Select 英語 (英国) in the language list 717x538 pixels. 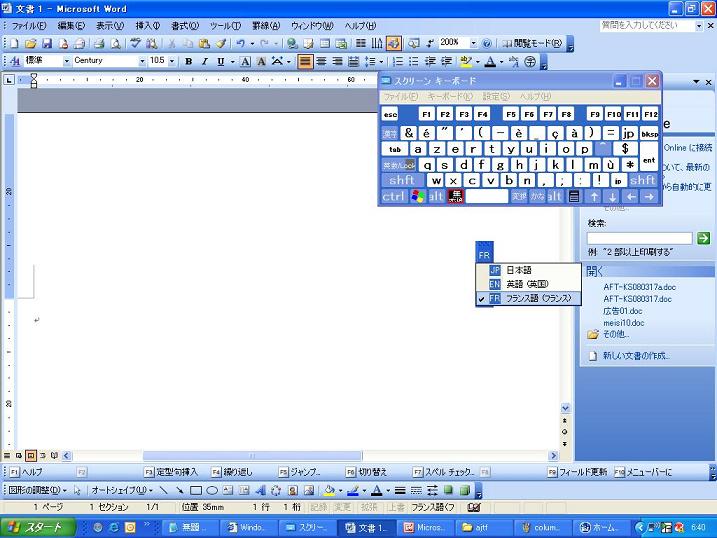click(529, 284)
